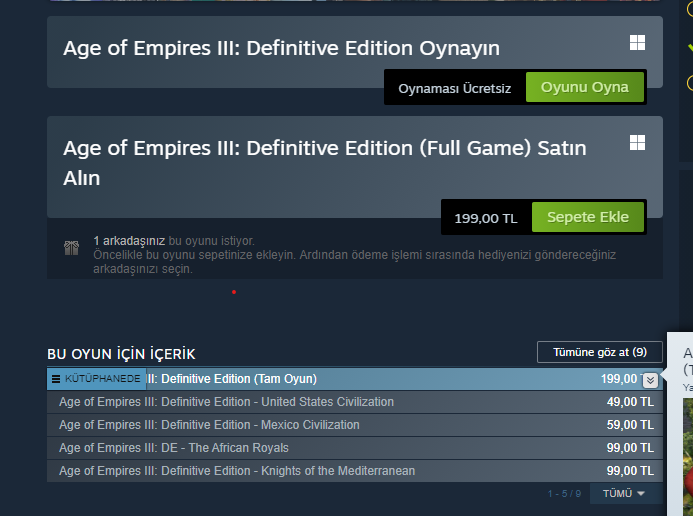Screen dimensions: 693x516
Task: Select the Mexico Civilization DLC row
Action: pyautogui.click(x=209, y=425)
